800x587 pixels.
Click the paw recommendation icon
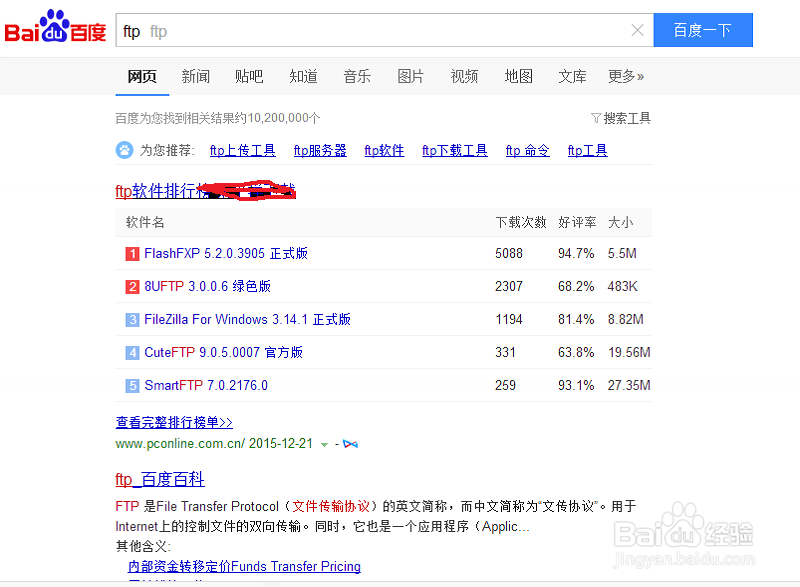pos(124,150)
